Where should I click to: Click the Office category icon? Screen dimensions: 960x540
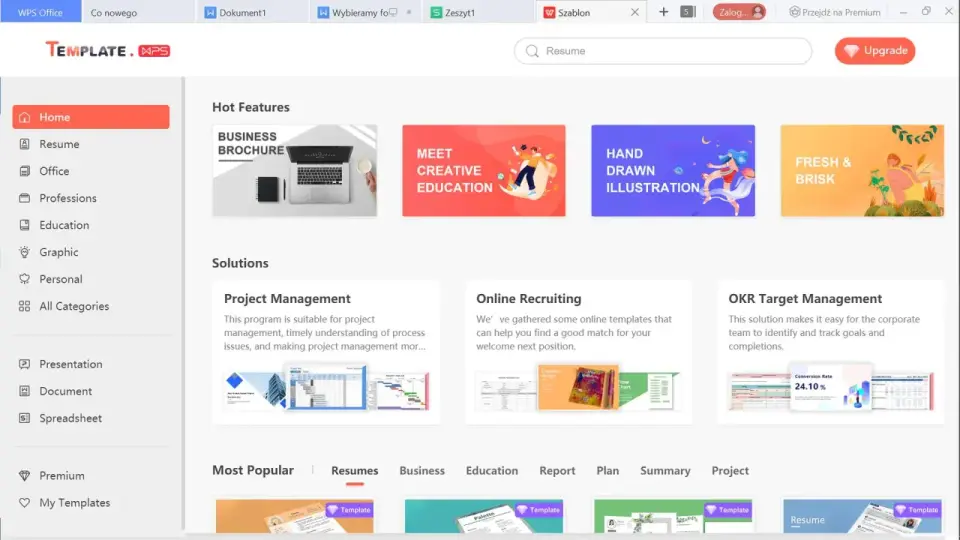tap(24, 171)
